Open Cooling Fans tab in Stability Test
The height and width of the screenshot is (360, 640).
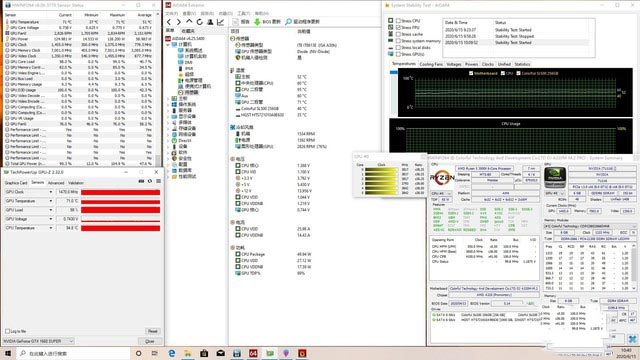click(431, 64)
